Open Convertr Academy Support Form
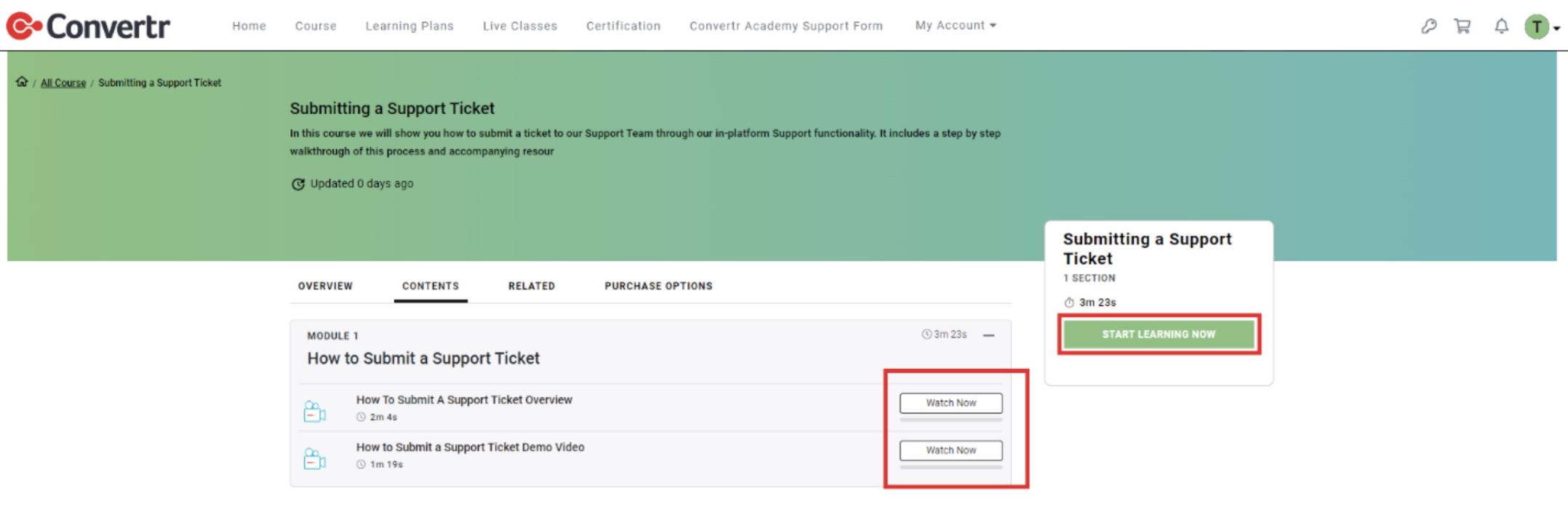This screenshot has height=531, width=1568. 786,26
